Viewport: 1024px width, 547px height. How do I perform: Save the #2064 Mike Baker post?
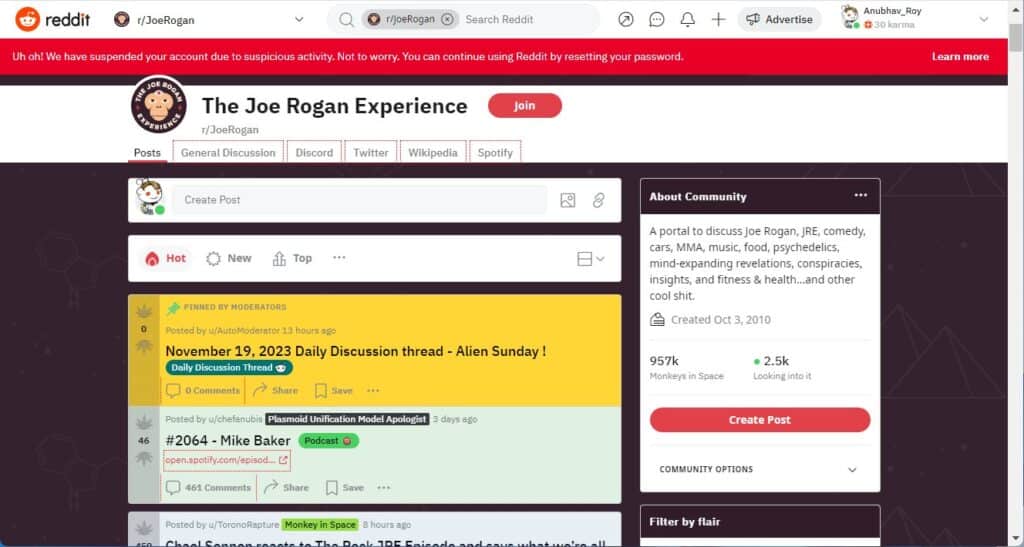click(344, 488)
